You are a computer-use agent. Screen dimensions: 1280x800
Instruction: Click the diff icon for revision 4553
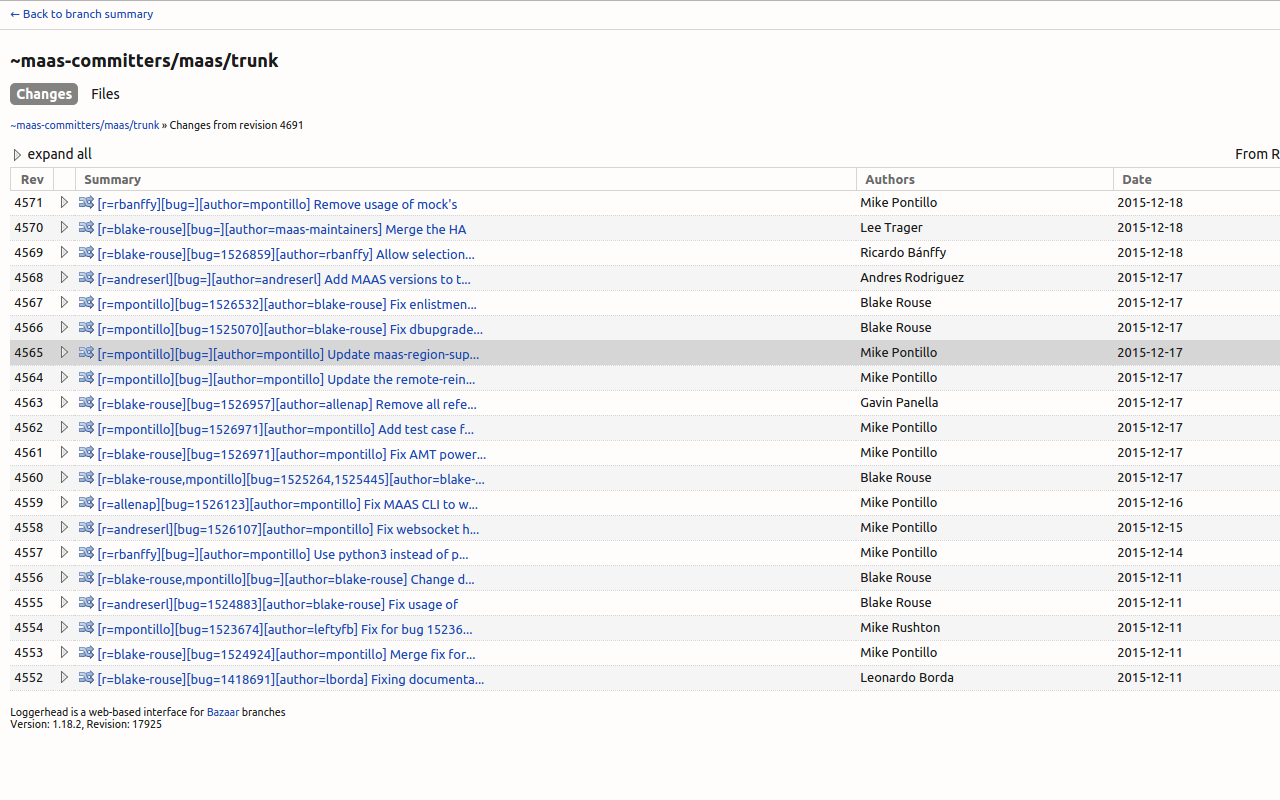click(x=86, y=652)
